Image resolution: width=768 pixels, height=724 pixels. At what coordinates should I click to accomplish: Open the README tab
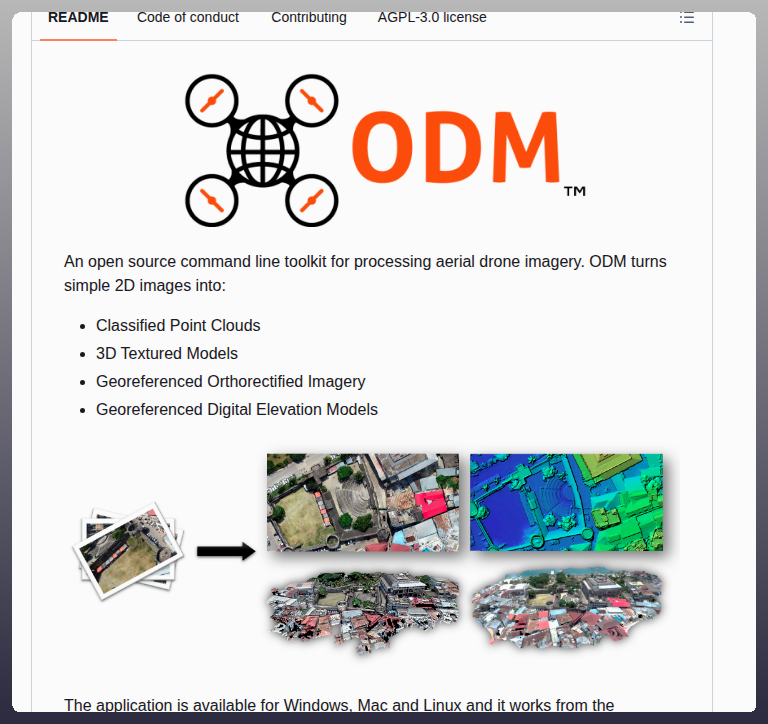78,18
